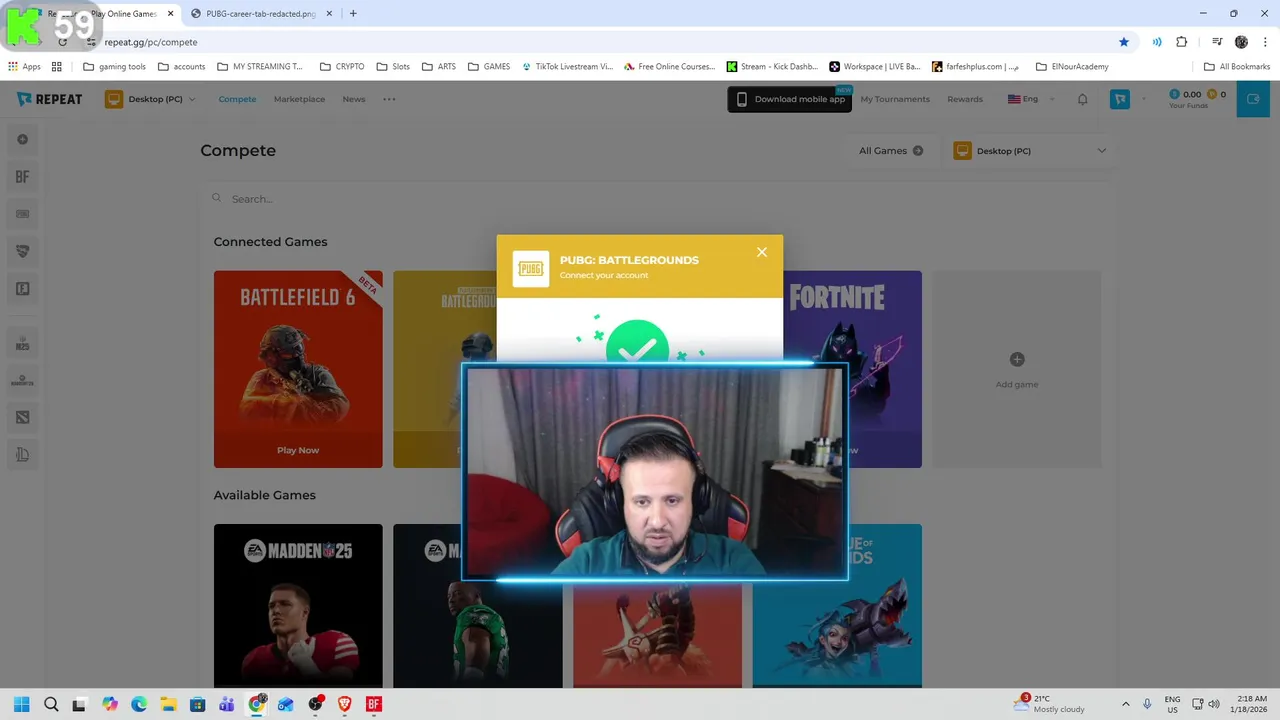Open the three-dot more menu in navbar
The height and width of the screenshot is (720, 1280).
tap(389, 99)
